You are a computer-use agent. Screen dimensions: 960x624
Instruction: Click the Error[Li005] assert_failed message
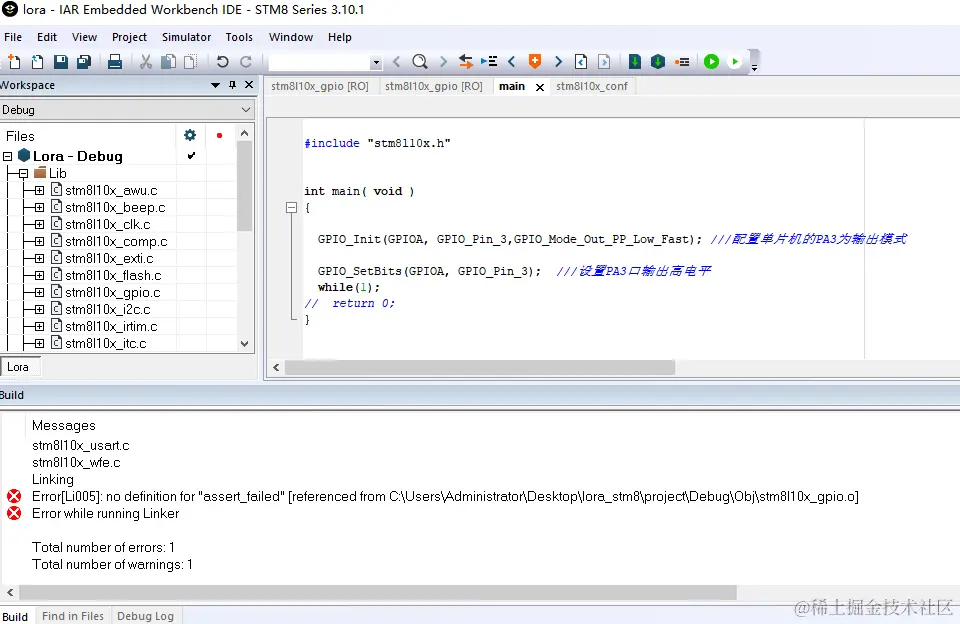(x=445, y=497)
